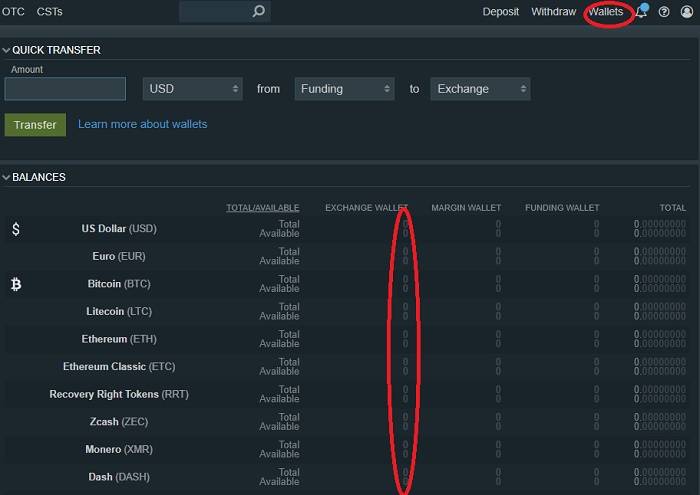Click the dollar sign icon for USD
The width and height of the screenshot is (700, 495).
pos(16,229)
